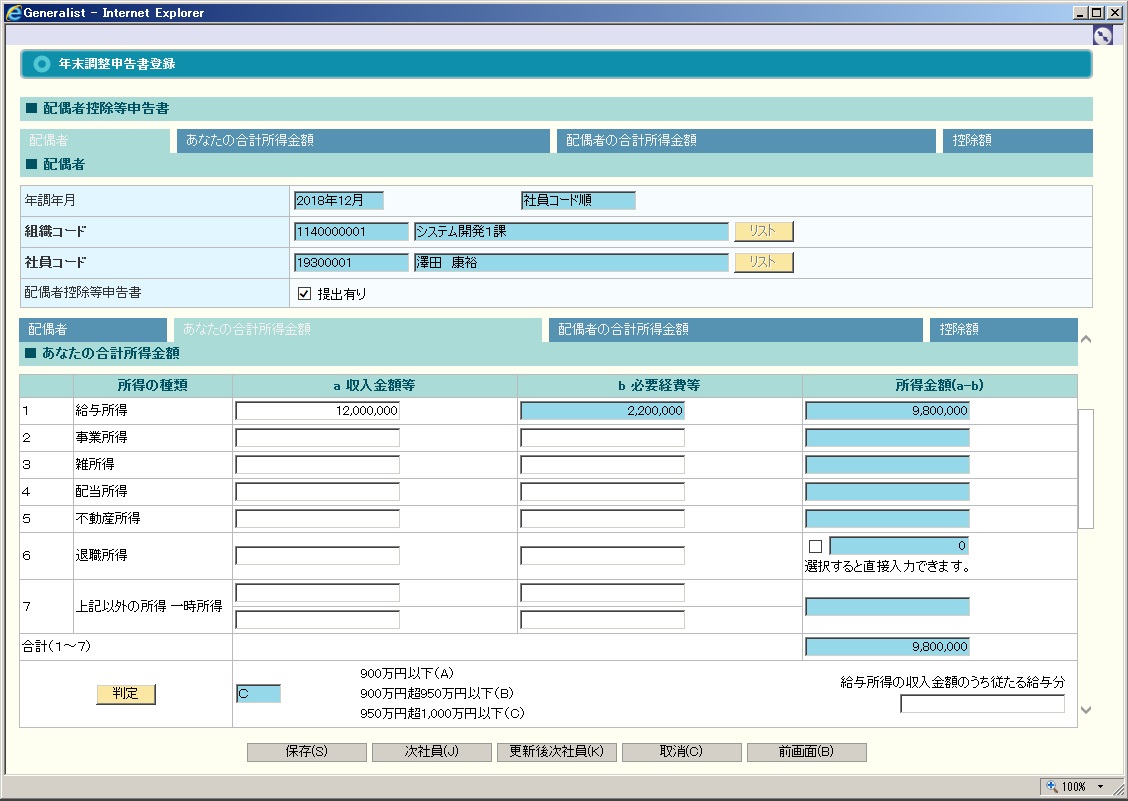Enable the 退職所得 direct input checkbox

tap(815, 546)
